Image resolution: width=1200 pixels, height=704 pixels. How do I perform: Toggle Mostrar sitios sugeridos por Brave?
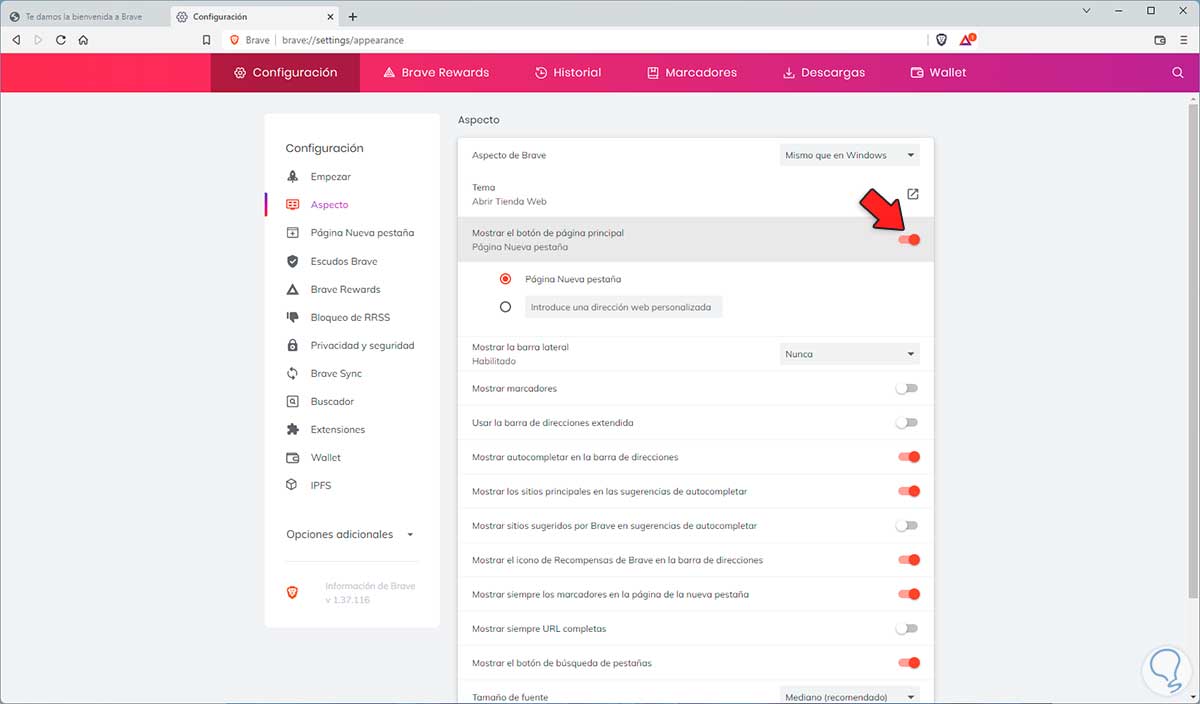(x=907, y=525)
